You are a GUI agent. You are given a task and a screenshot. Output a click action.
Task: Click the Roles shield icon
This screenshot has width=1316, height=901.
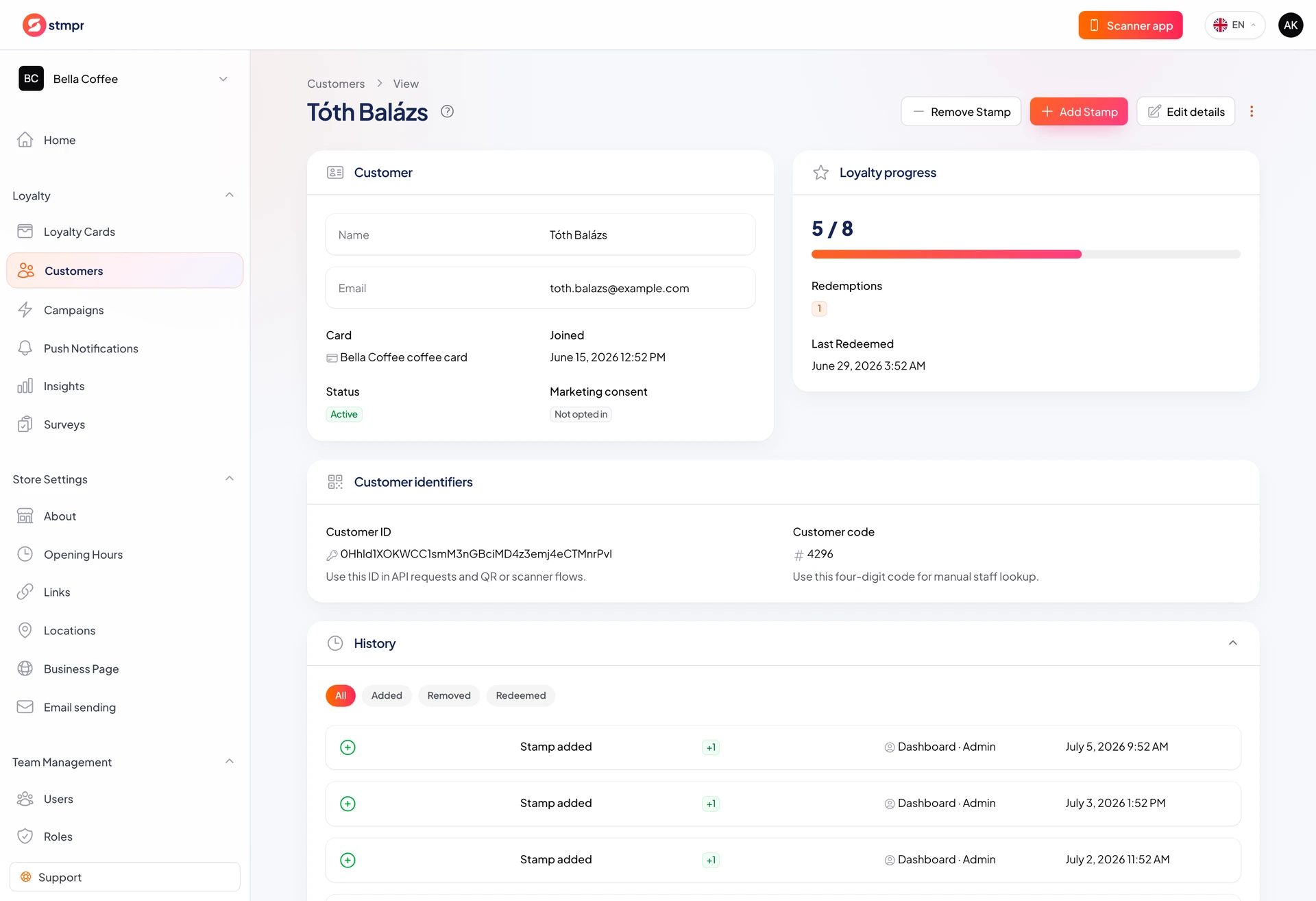pyautogui.click(x=25, y=837)
